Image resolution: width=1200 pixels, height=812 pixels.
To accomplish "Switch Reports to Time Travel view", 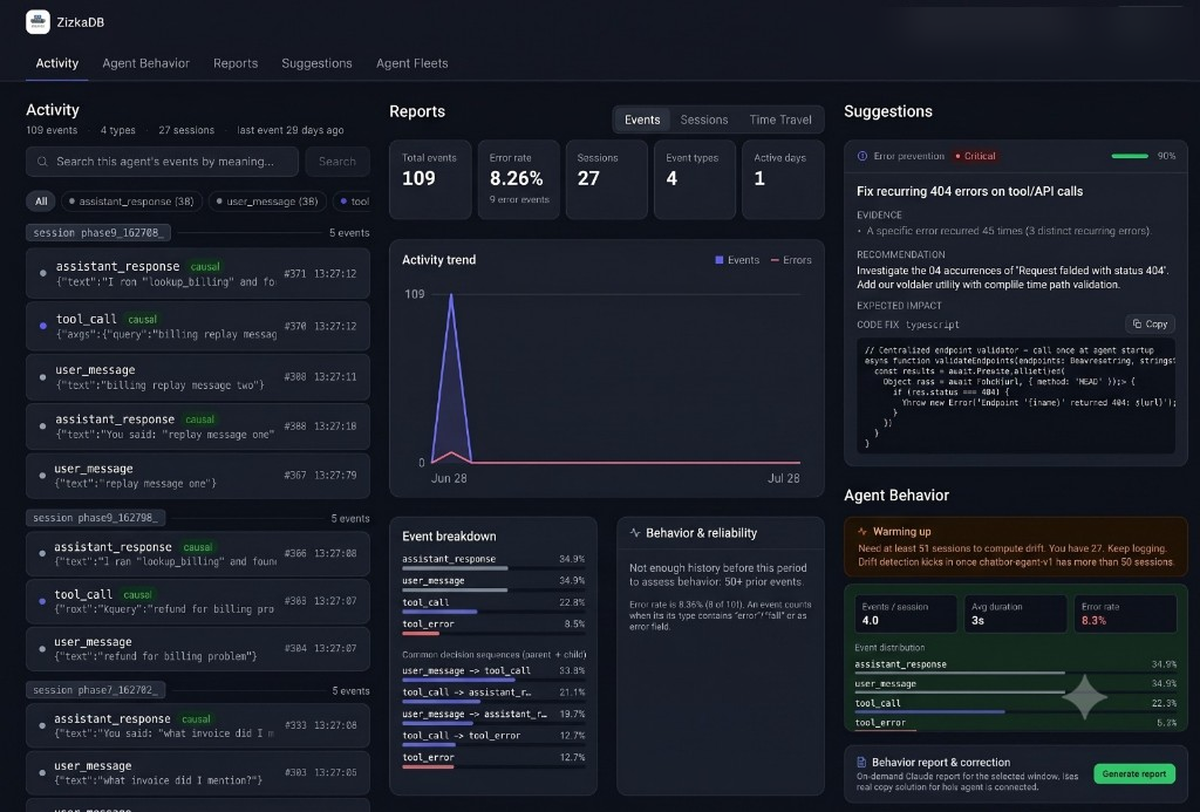I will (x=781, y=120).
